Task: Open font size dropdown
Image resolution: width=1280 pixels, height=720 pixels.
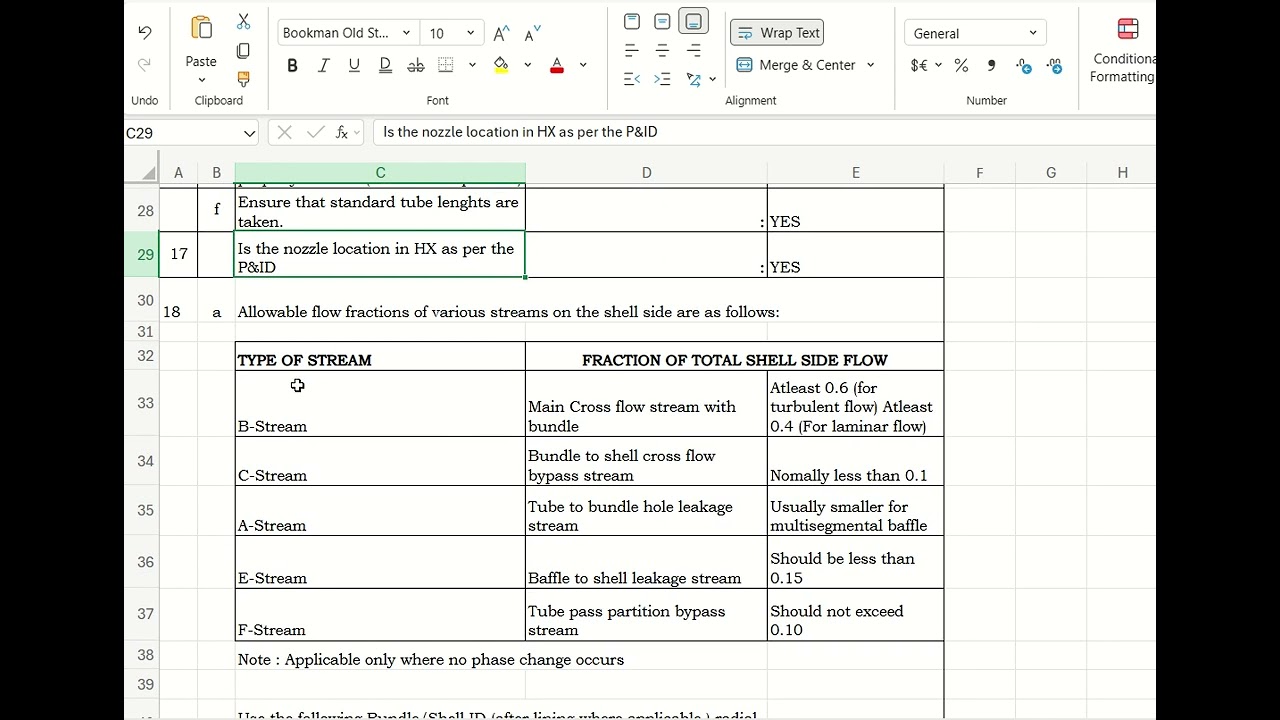Action: (x=470, y=33)
